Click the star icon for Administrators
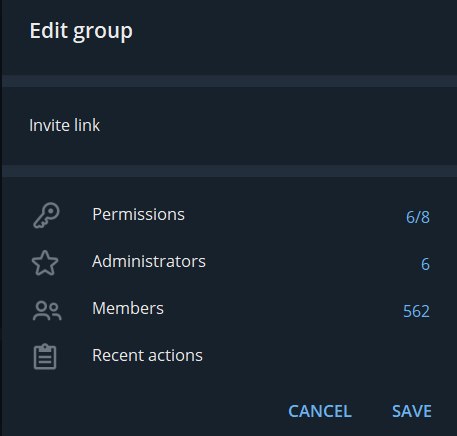Screen dimensions: 457x436 45,263
